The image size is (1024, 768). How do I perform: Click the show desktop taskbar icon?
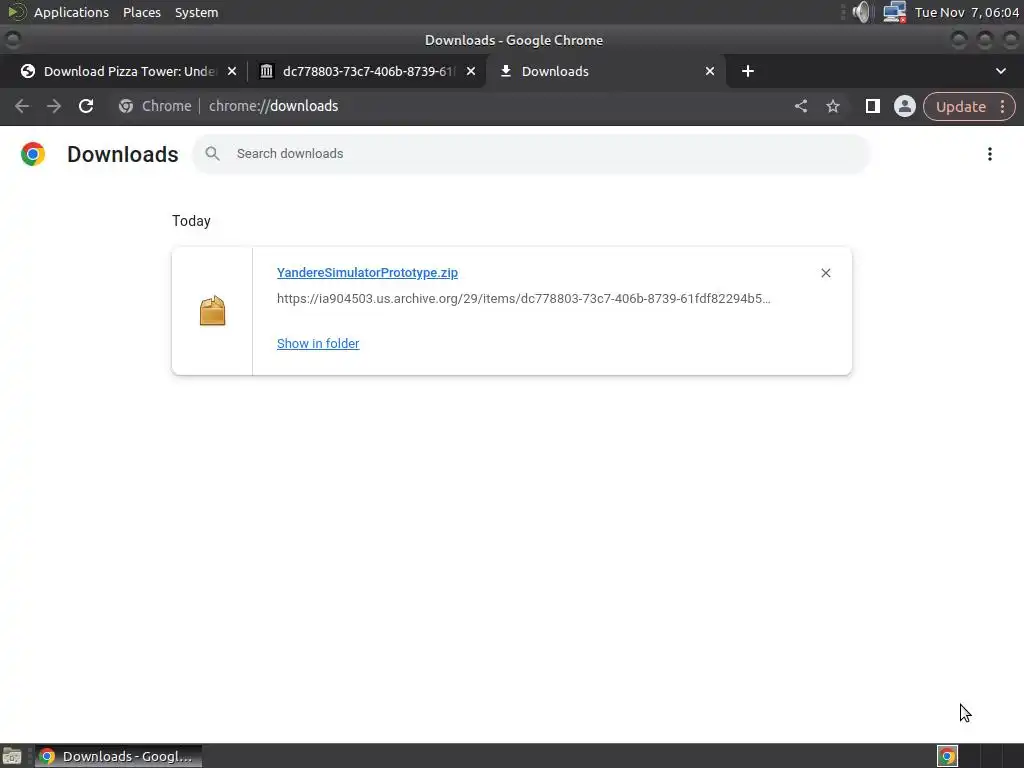pos(12,756)
